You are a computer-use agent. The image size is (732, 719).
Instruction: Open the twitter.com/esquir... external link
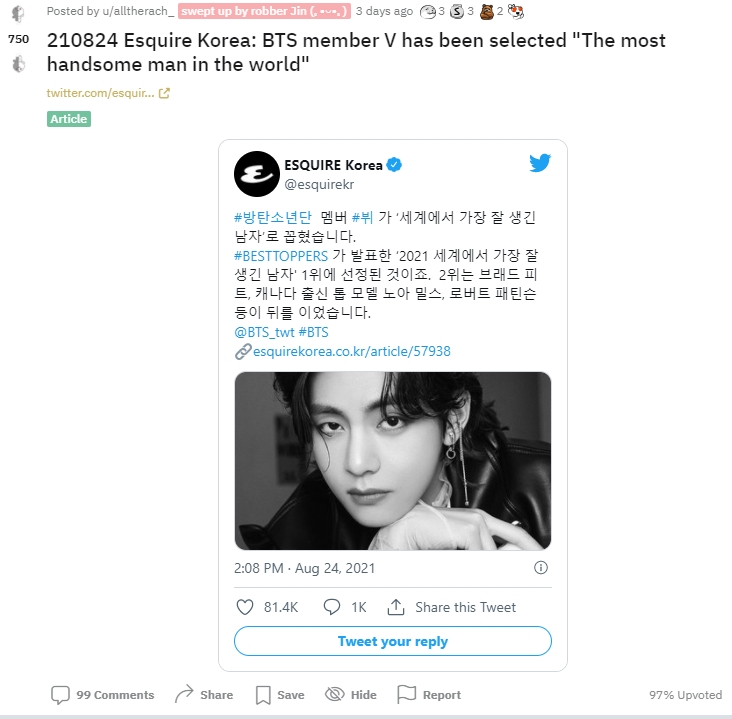(108, 93)
